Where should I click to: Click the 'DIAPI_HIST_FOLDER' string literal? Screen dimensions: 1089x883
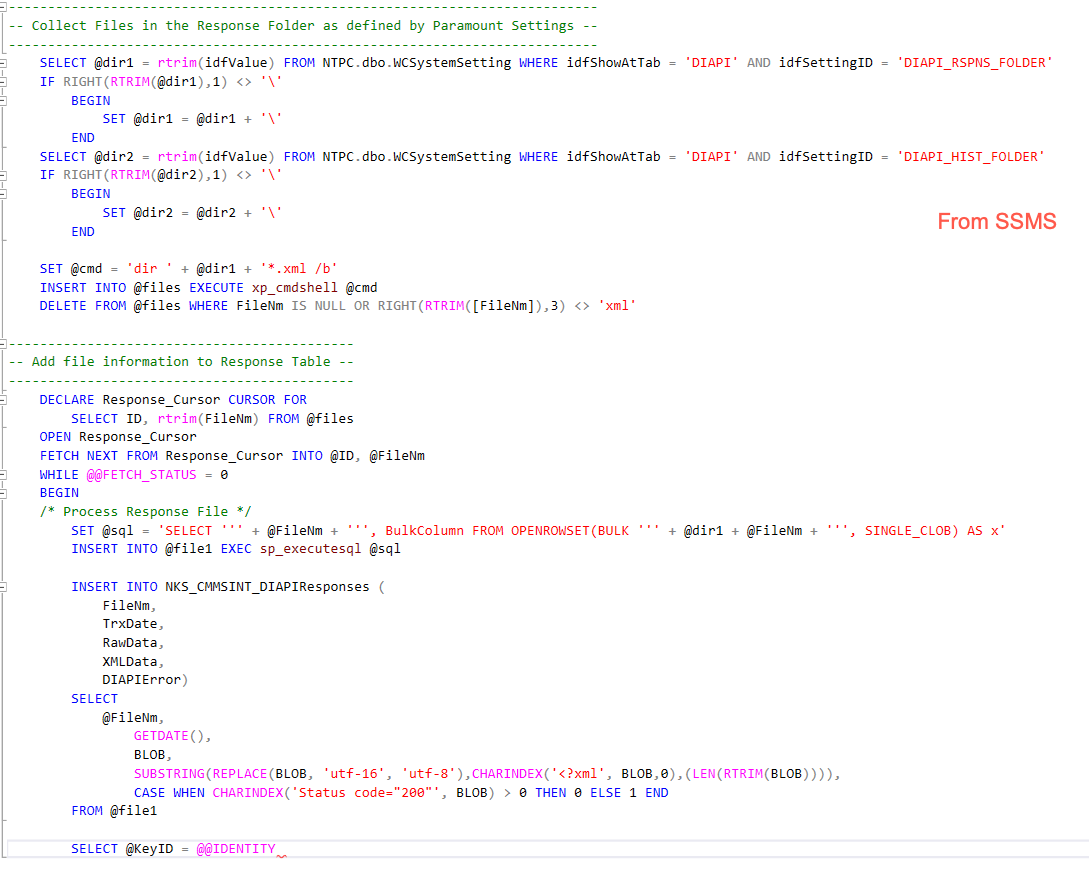point(970,157)
